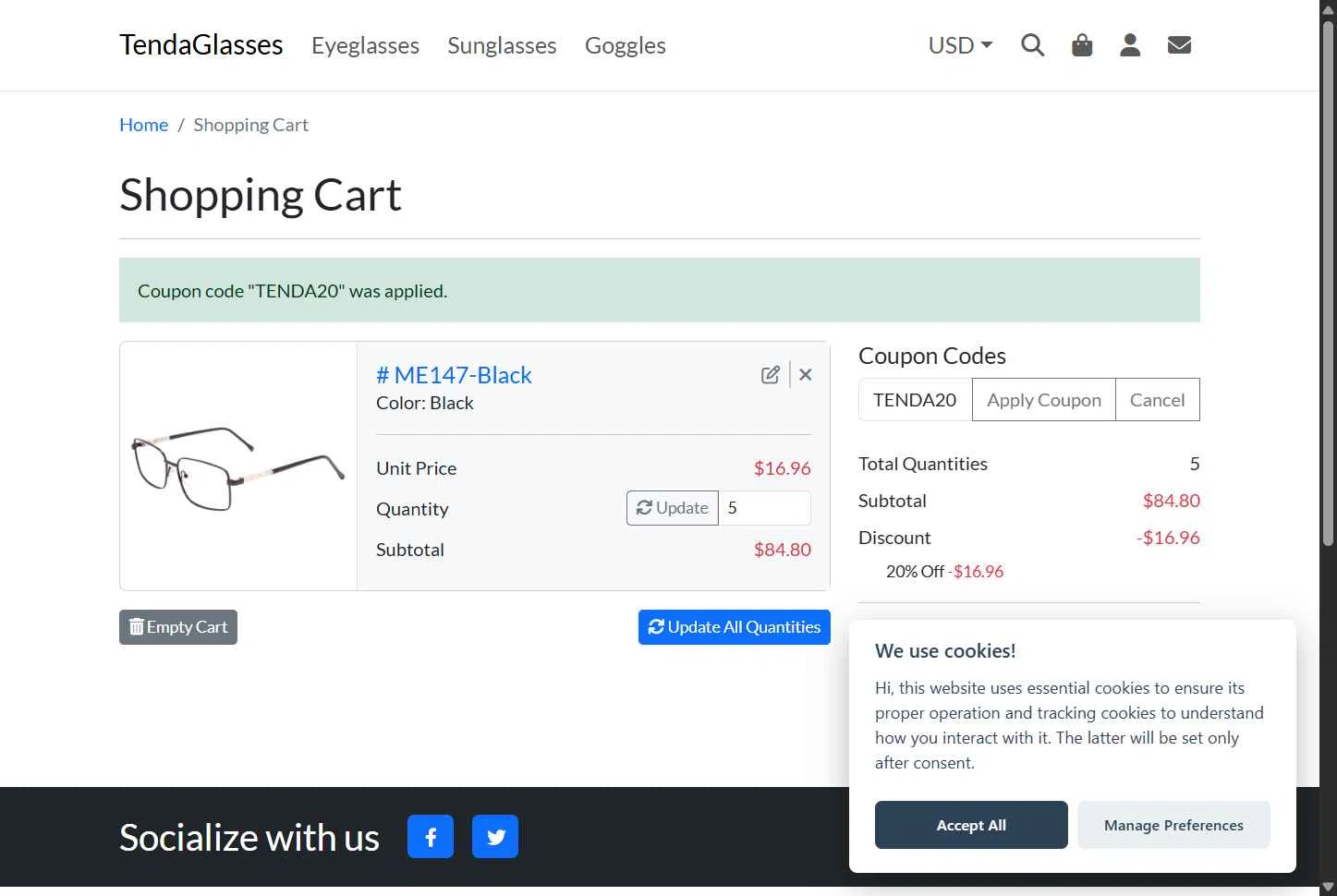Click the Unit Price $16.96 value

click(782, 468)
